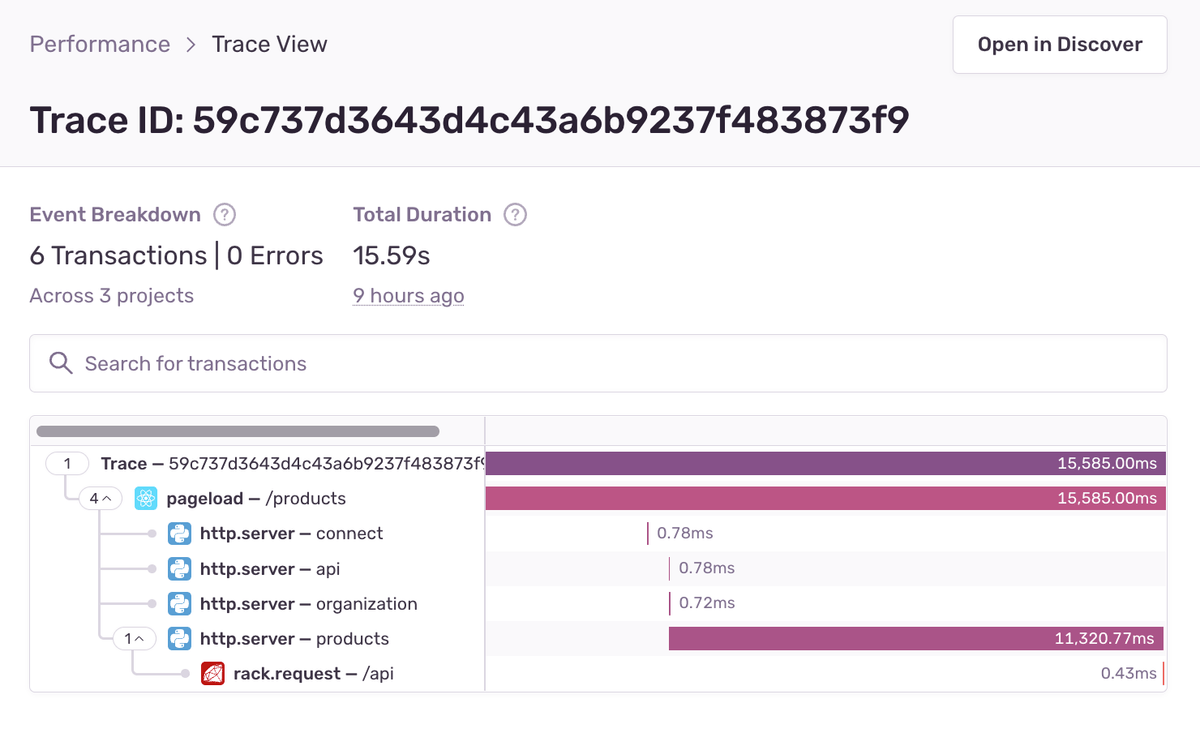Screen dimensions: 1200x746
Task: Click the magnifier icon in the search box
Action: (61, 363)
